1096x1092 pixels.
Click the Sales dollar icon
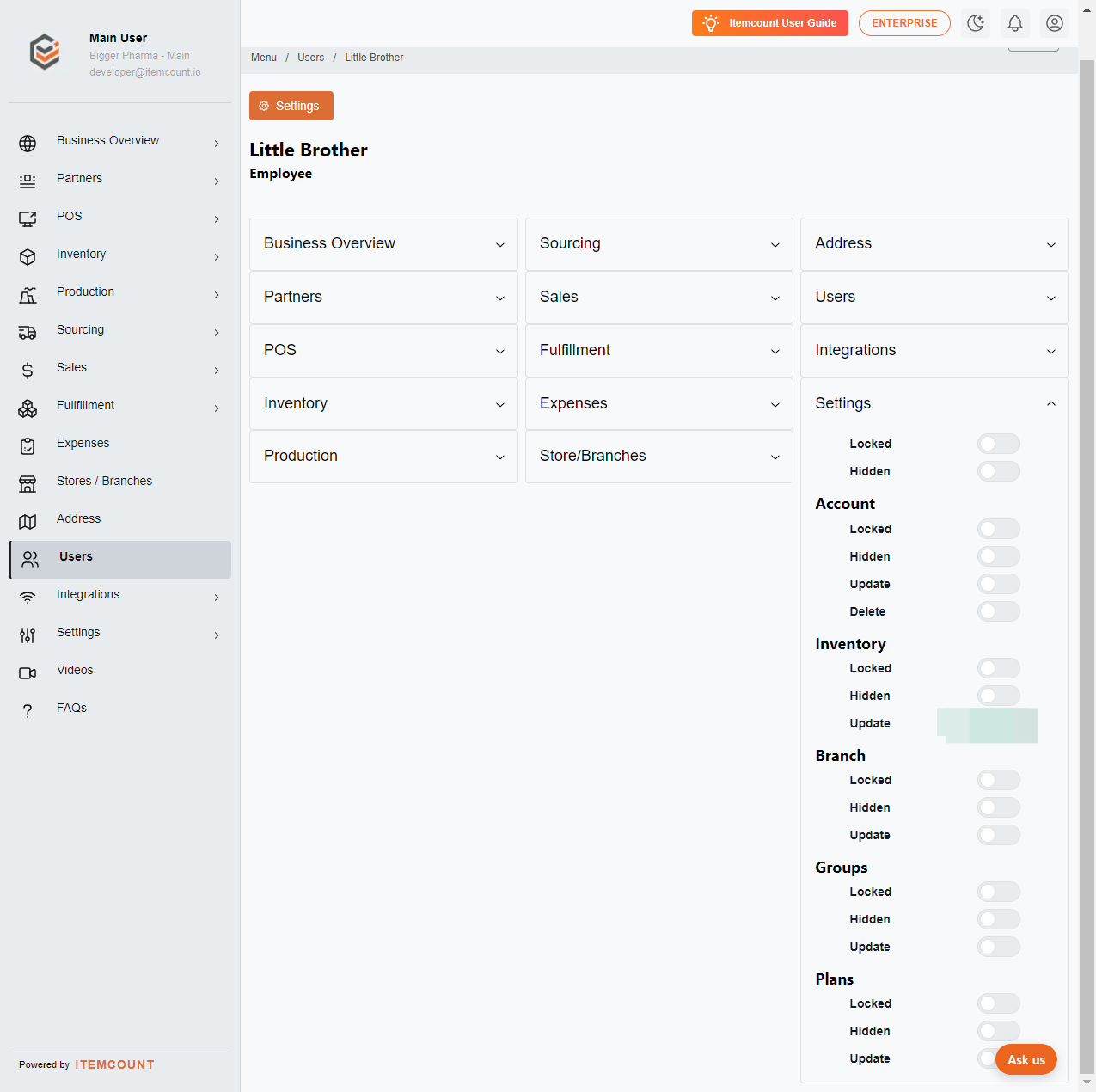pos(28,371)
